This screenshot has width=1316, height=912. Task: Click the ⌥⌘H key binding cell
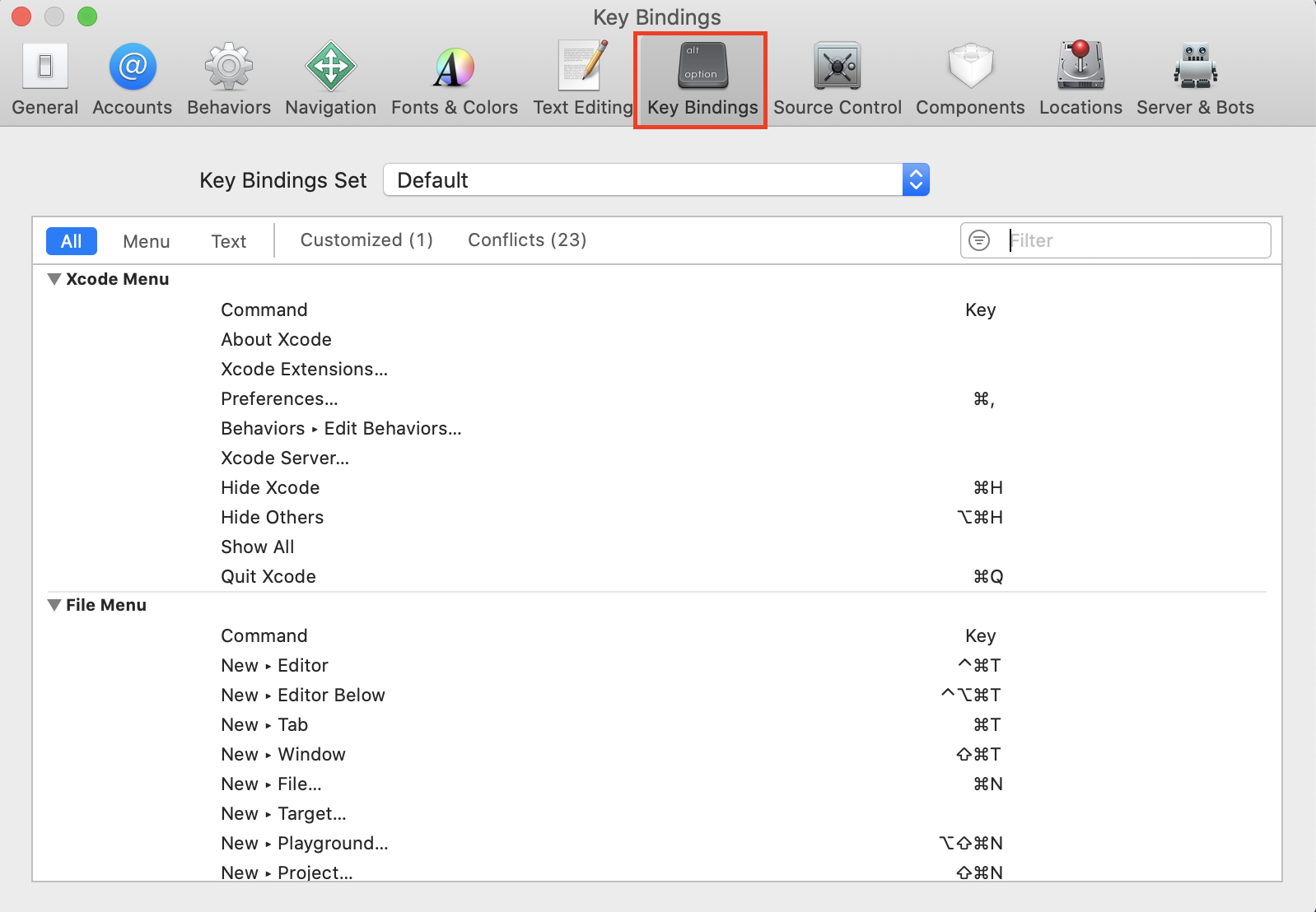point(980,517)
